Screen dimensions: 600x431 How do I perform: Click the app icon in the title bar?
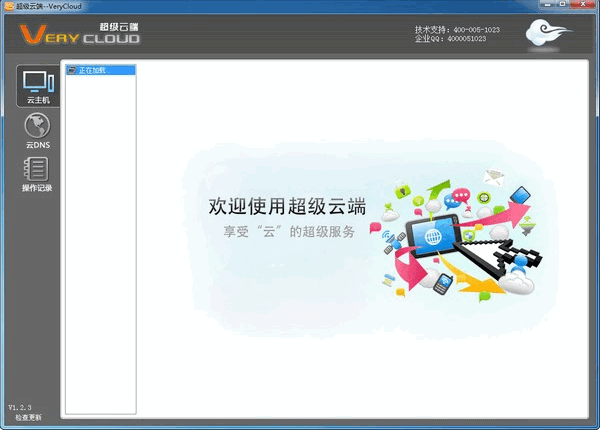[9, 6]
